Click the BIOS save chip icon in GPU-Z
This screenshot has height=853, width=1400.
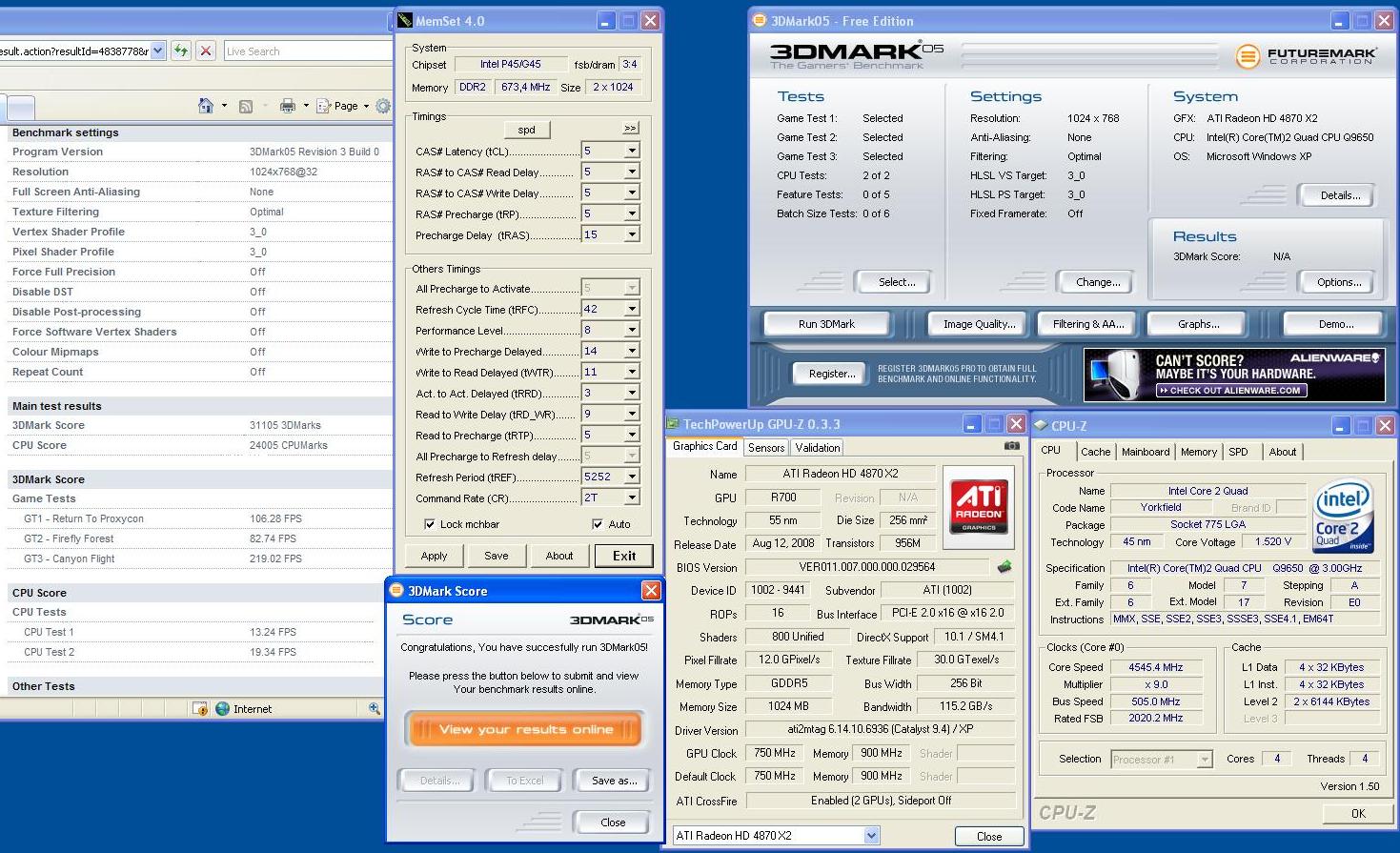(x=1004, y=567)
